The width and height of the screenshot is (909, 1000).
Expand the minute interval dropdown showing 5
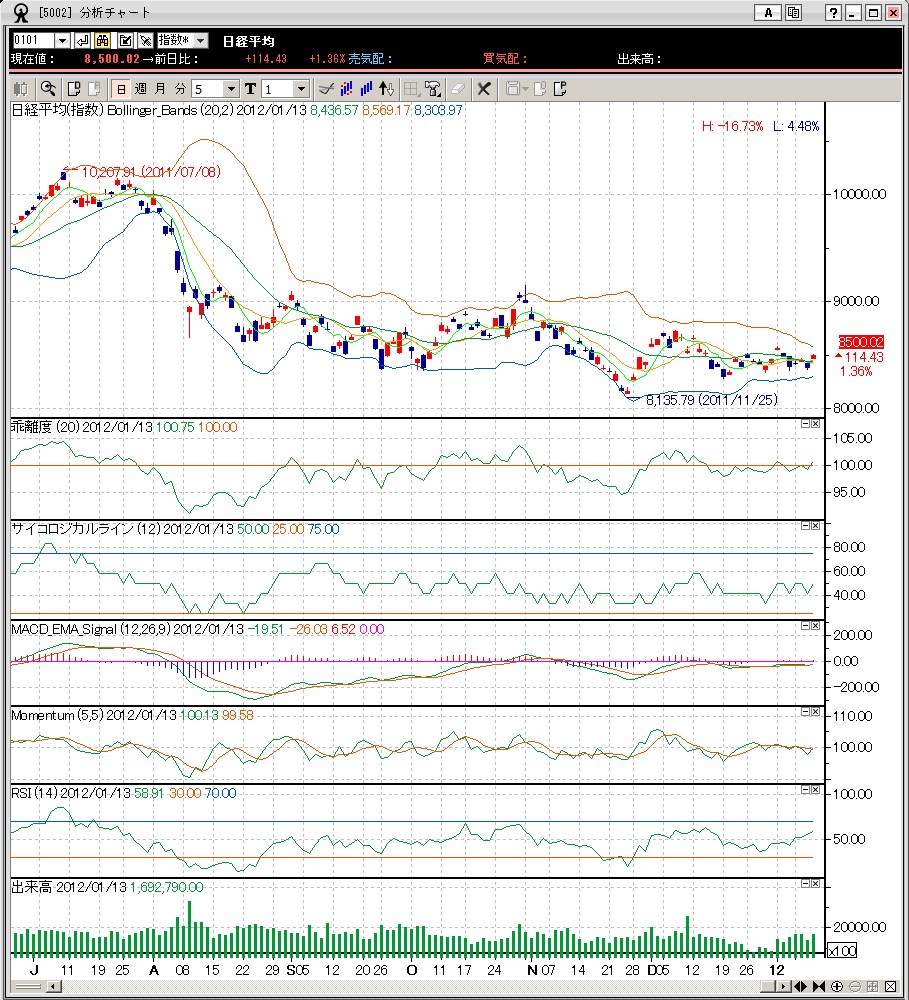coord(231,89)
